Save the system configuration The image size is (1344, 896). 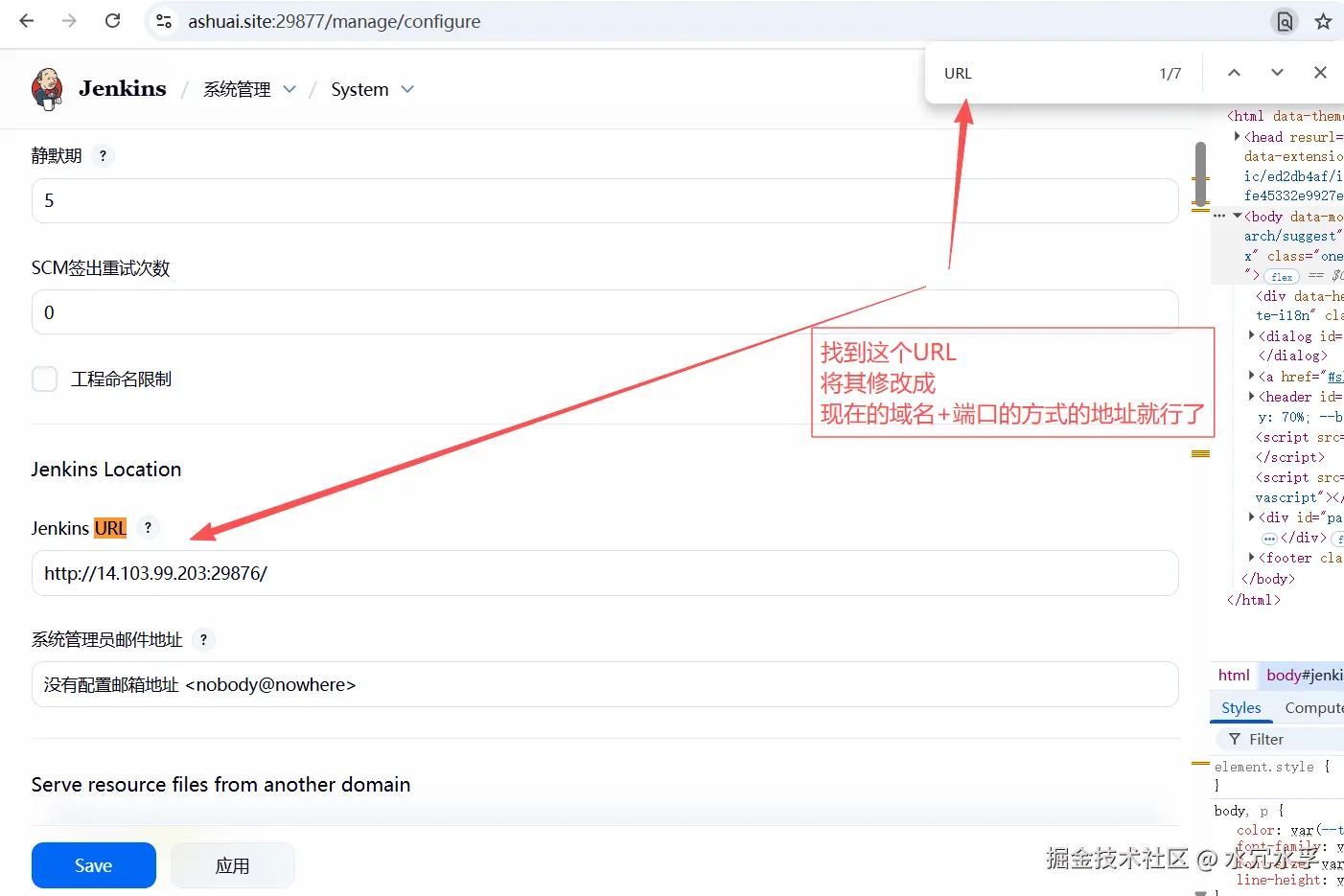point(94,865)
